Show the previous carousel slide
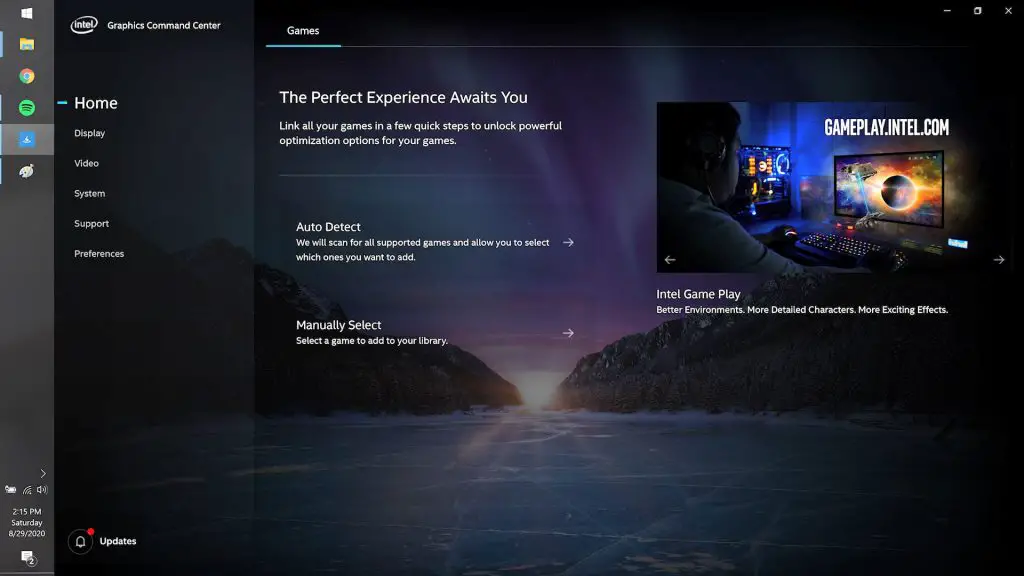The height and width of the screenshot is (576, 1024). click(x=670, y=260)
